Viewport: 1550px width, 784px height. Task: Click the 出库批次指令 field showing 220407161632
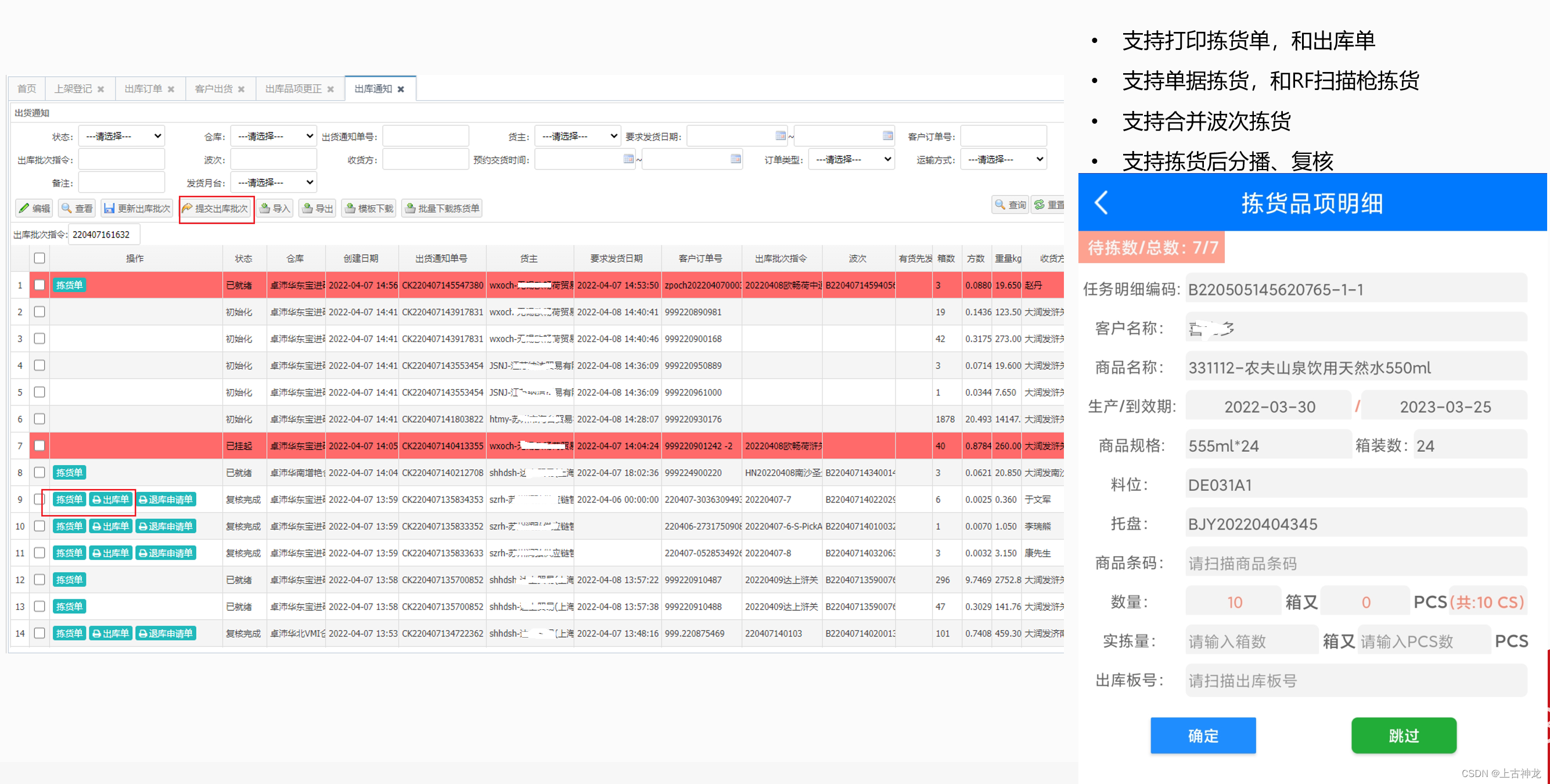click(104, 235)
